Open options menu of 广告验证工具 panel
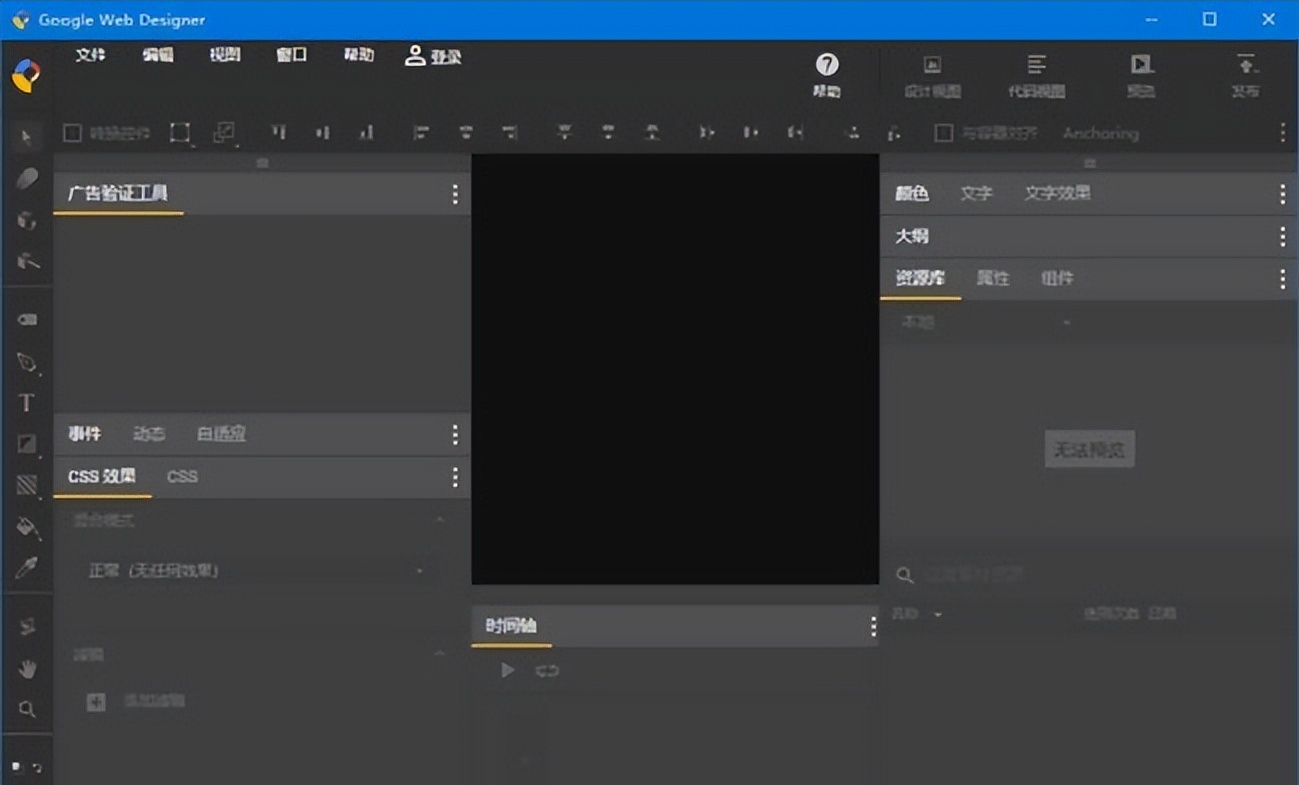This screenshot has width=1299, height=785. pyautogui.click(x=455, y=194)
